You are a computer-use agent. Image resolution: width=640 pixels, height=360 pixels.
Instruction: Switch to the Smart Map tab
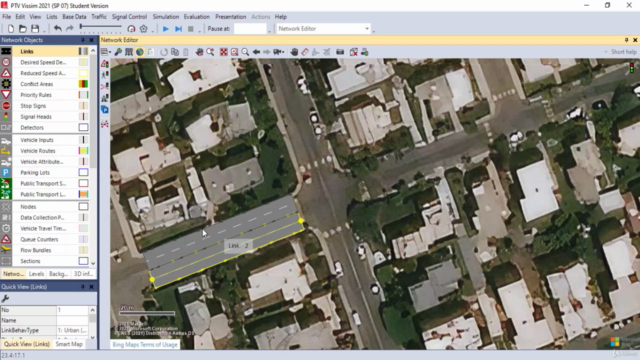pyautogui.click(x=69, y=344)
